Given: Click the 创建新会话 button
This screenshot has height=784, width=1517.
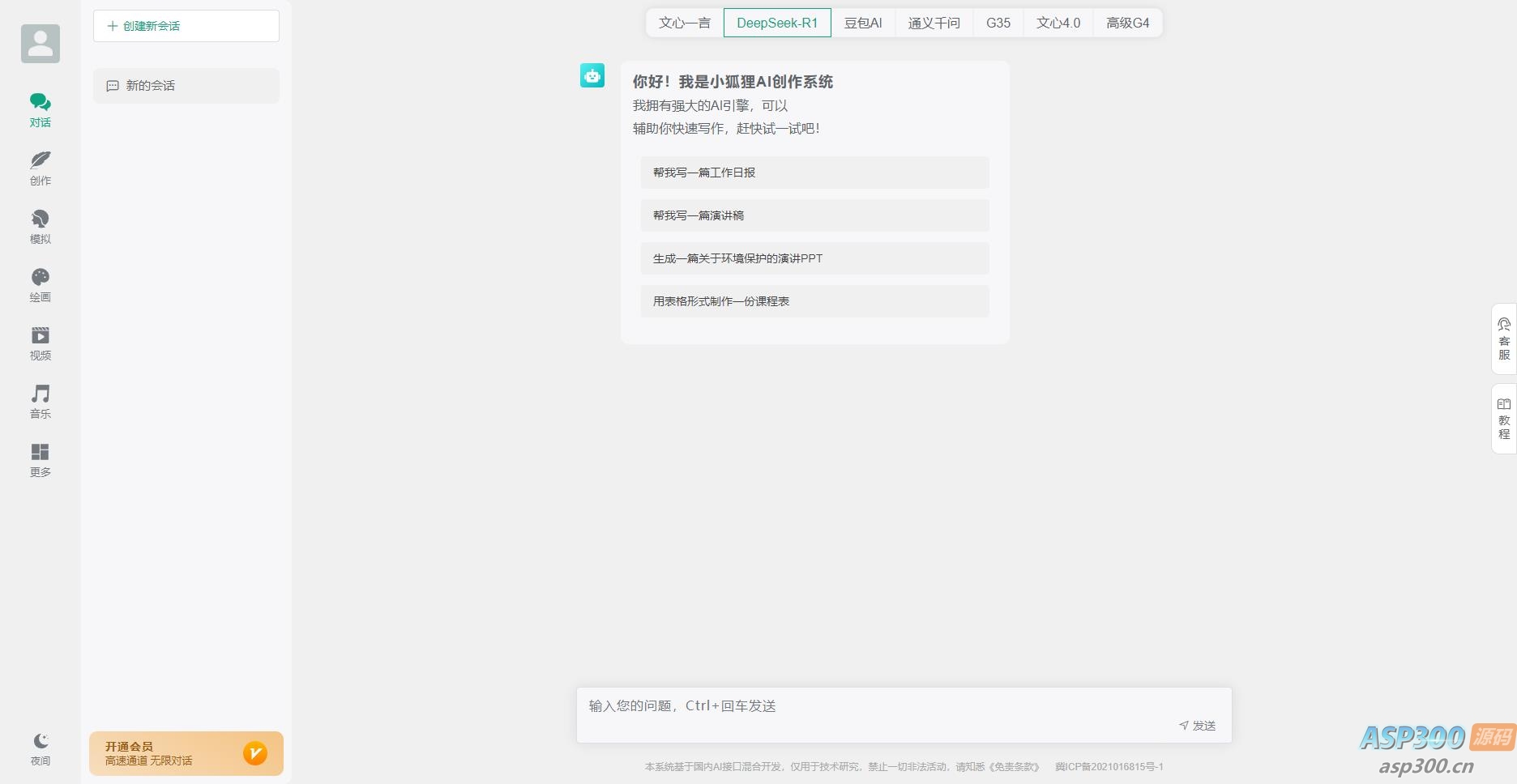Looking at the screenshot, I should [x=186, y=25].
